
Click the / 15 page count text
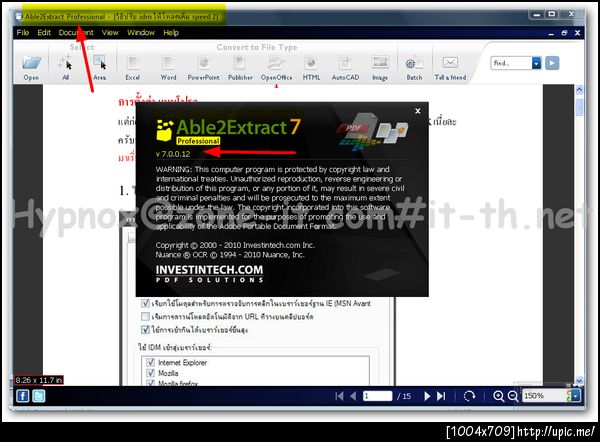click(404, 396)
